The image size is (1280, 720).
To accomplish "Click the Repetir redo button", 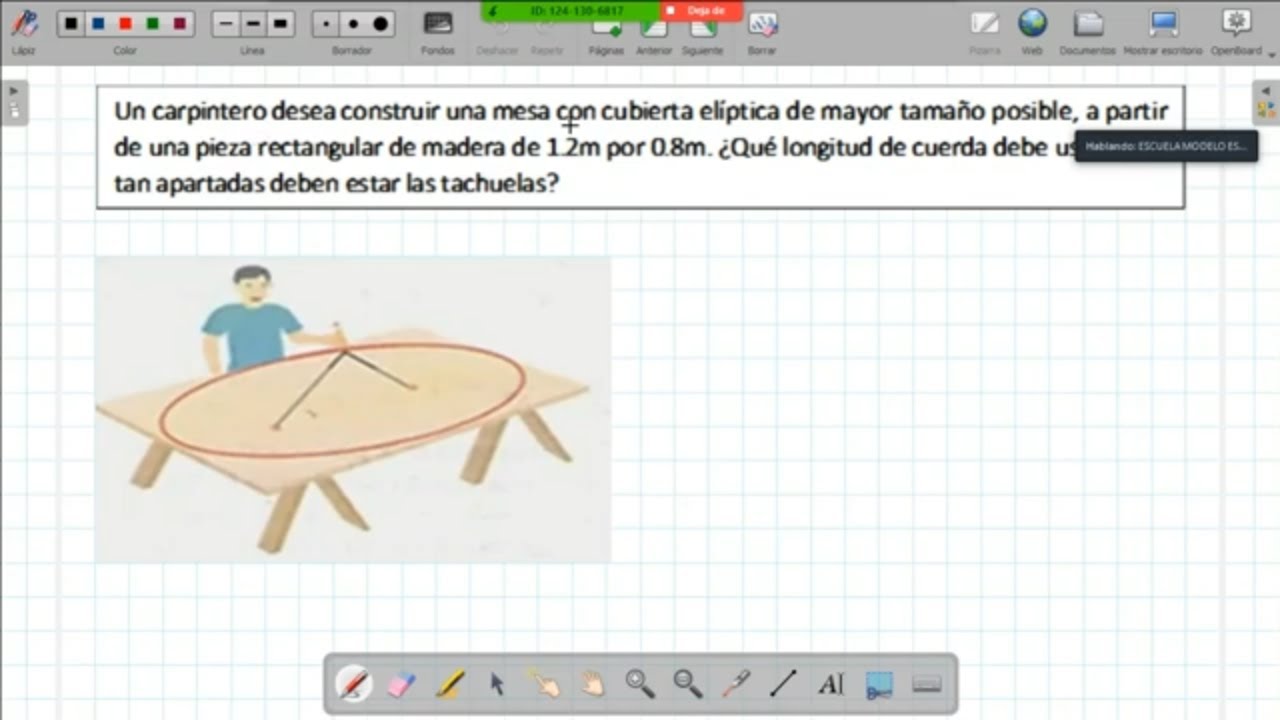I will coord(547,34).
